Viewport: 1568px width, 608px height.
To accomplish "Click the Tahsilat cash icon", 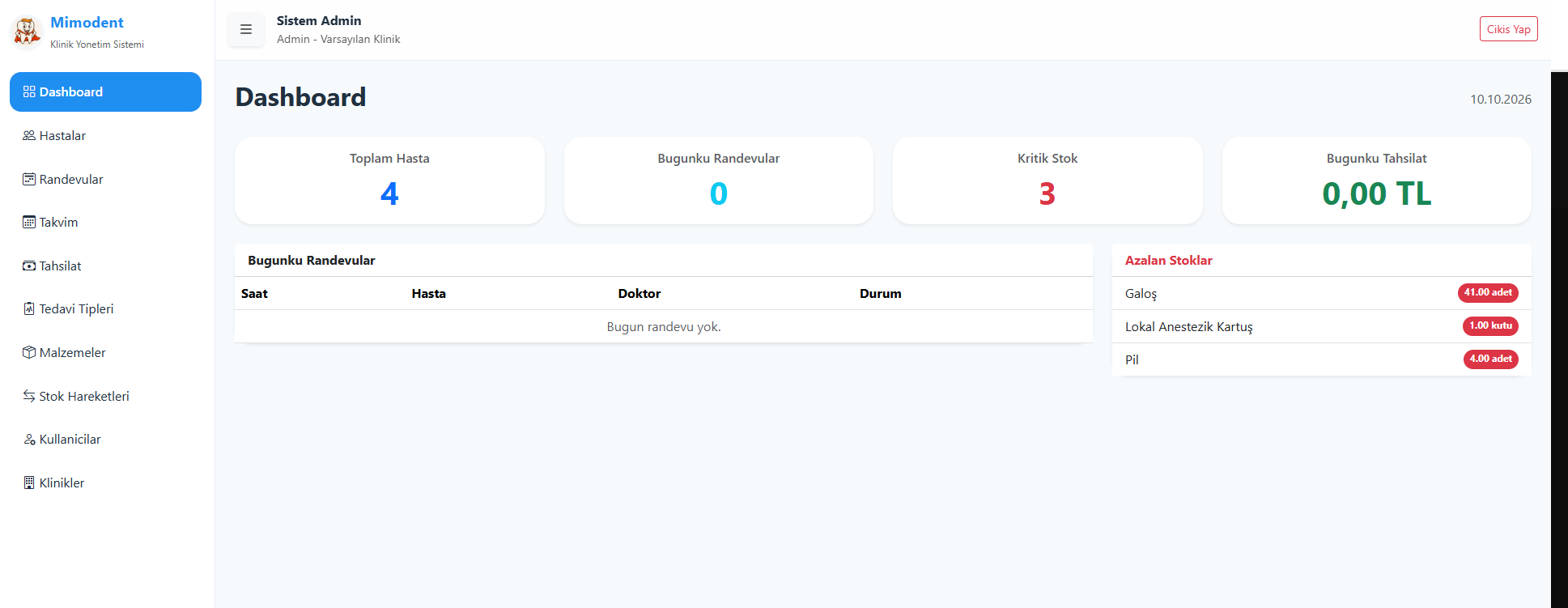I will 29,266.
